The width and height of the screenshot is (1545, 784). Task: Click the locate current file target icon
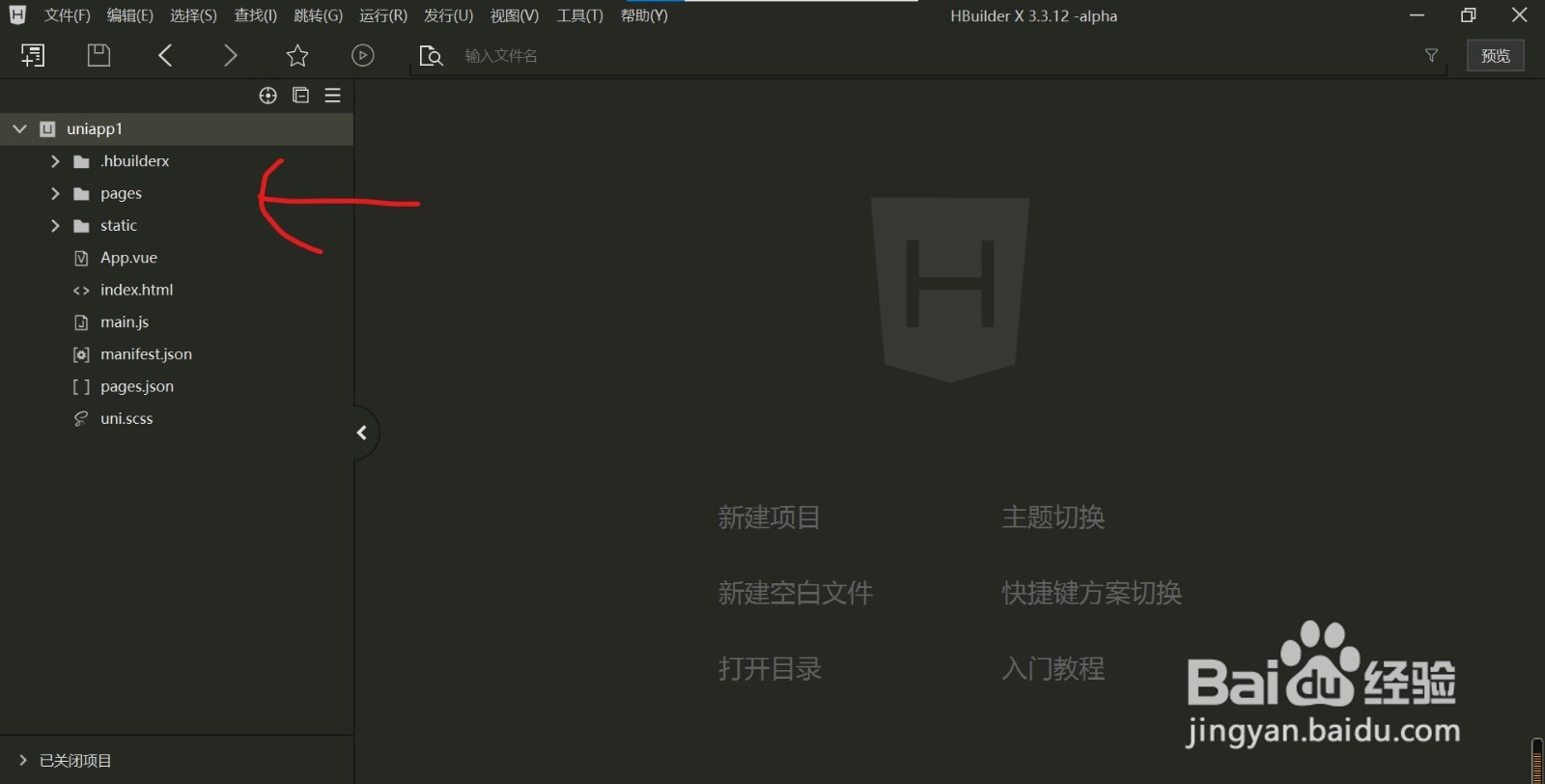coord(268,96)
